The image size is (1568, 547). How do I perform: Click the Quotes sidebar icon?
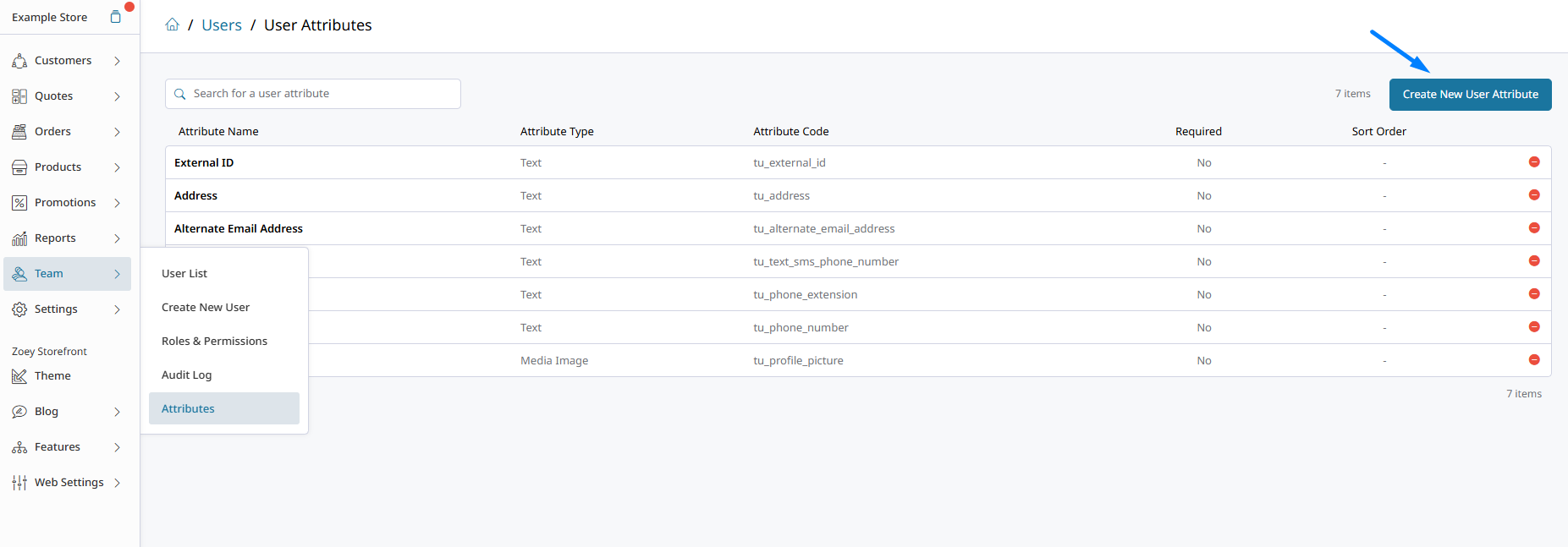tap(19, 96)
